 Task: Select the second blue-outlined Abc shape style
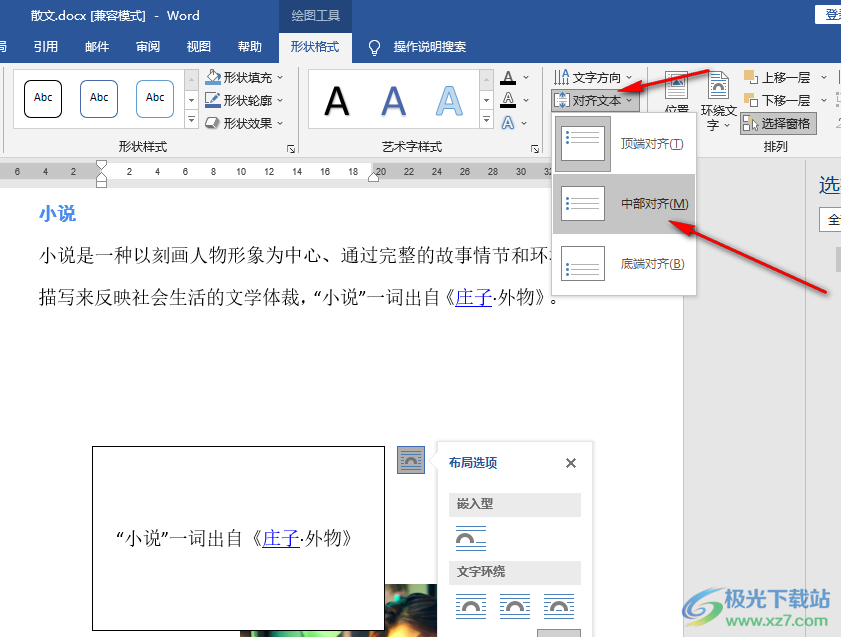tap(99, 99)
